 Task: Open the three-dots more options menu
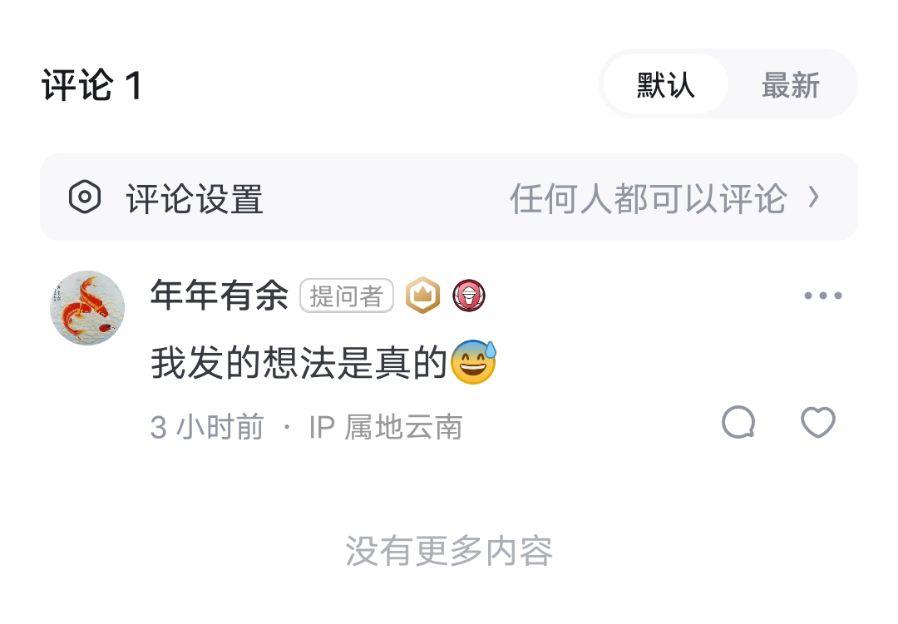pos(823,295)
